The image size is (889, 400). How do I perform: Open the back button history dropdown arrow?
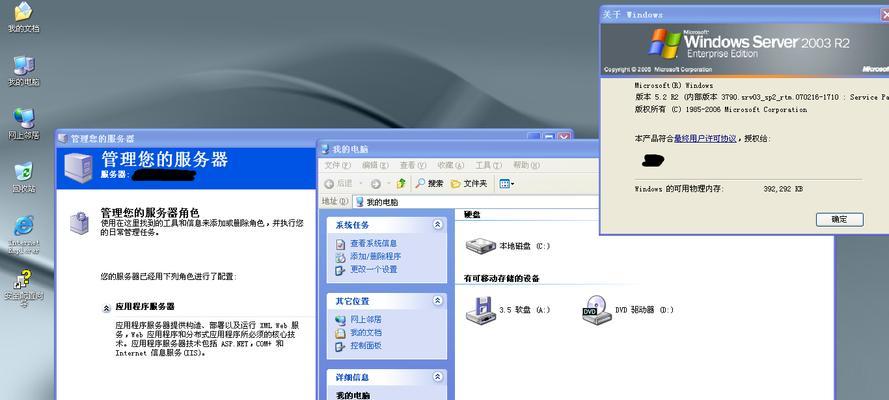tap(361, 184)
